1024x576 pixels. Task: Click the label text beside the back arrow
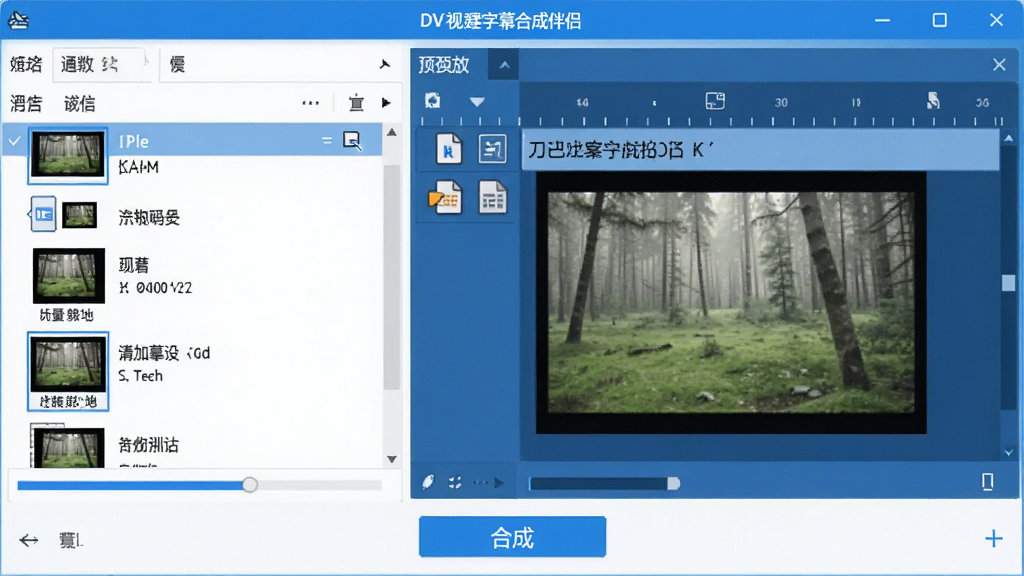pos(71,540)
